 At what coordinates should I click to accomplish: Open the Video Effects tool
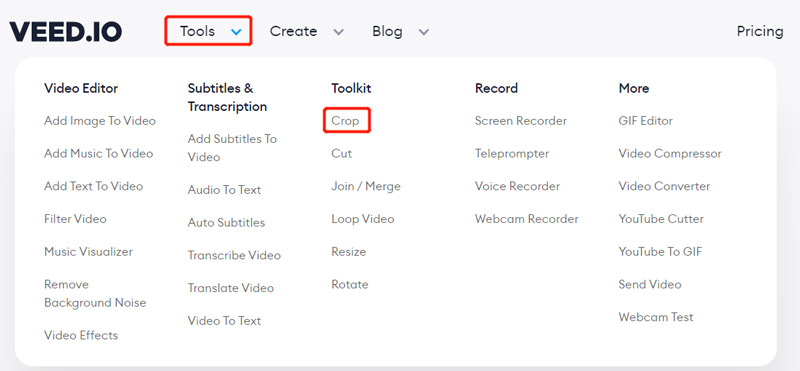(81, 335)
